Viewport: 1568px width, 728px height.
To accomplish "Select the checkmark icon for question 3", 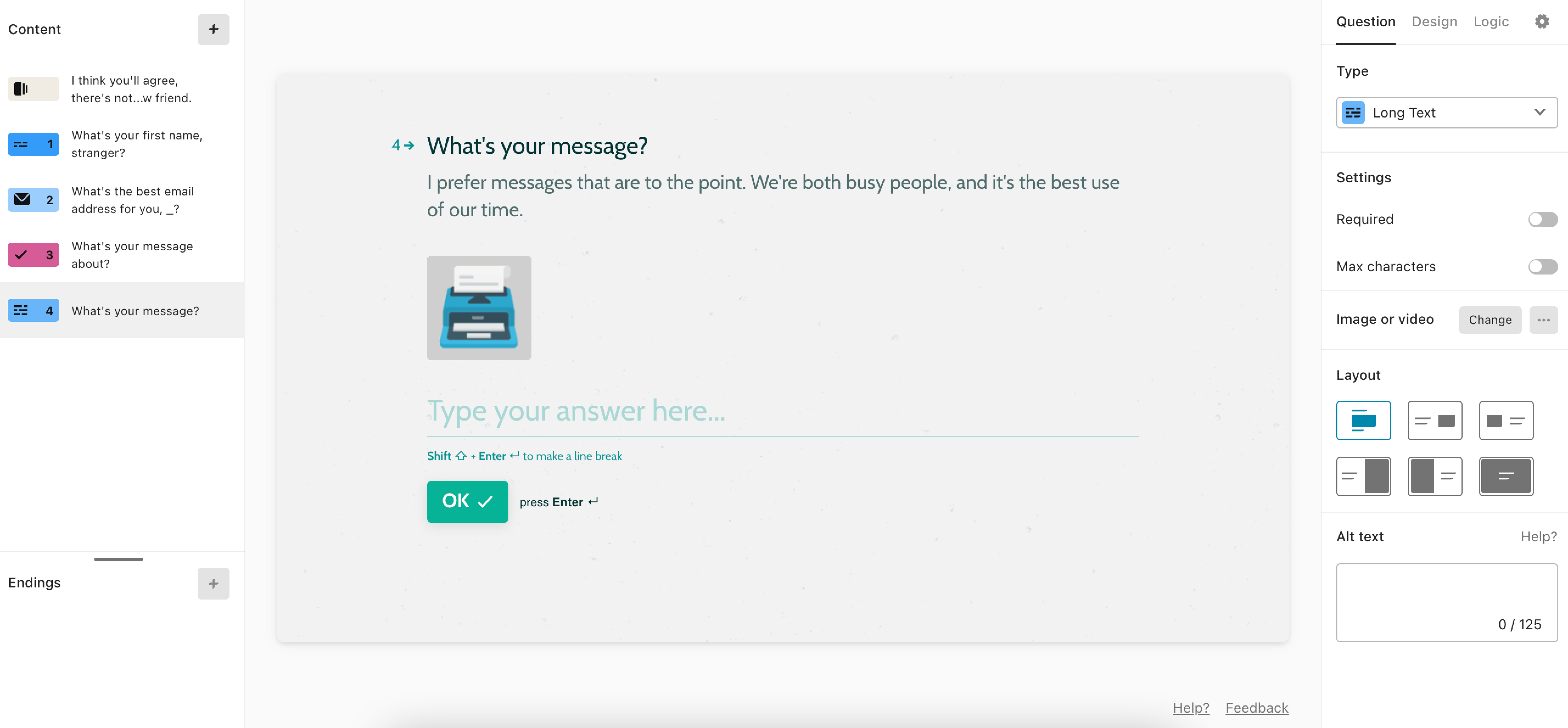I will coord(33,255).
